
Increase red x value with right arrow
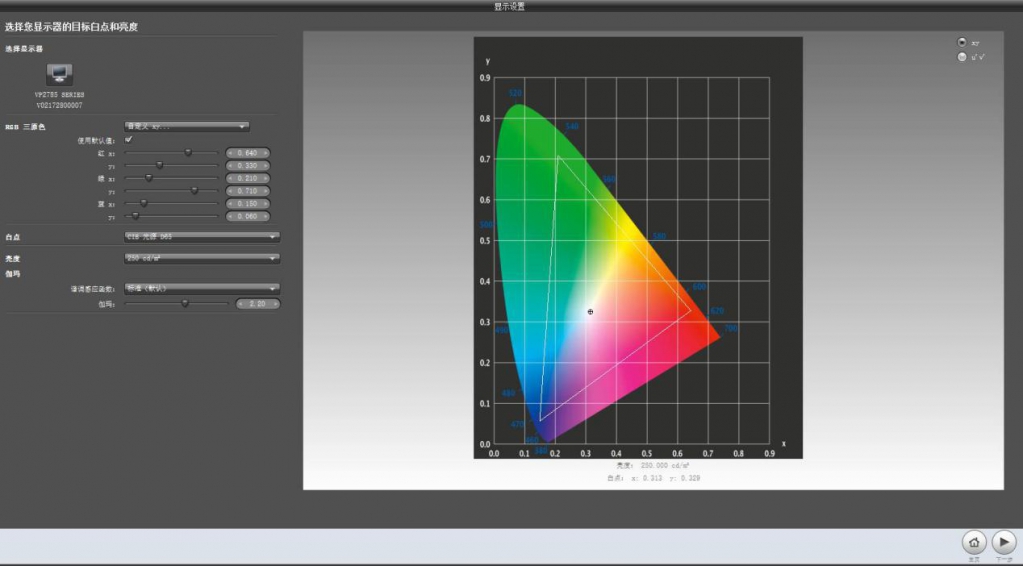pos(266,153)
